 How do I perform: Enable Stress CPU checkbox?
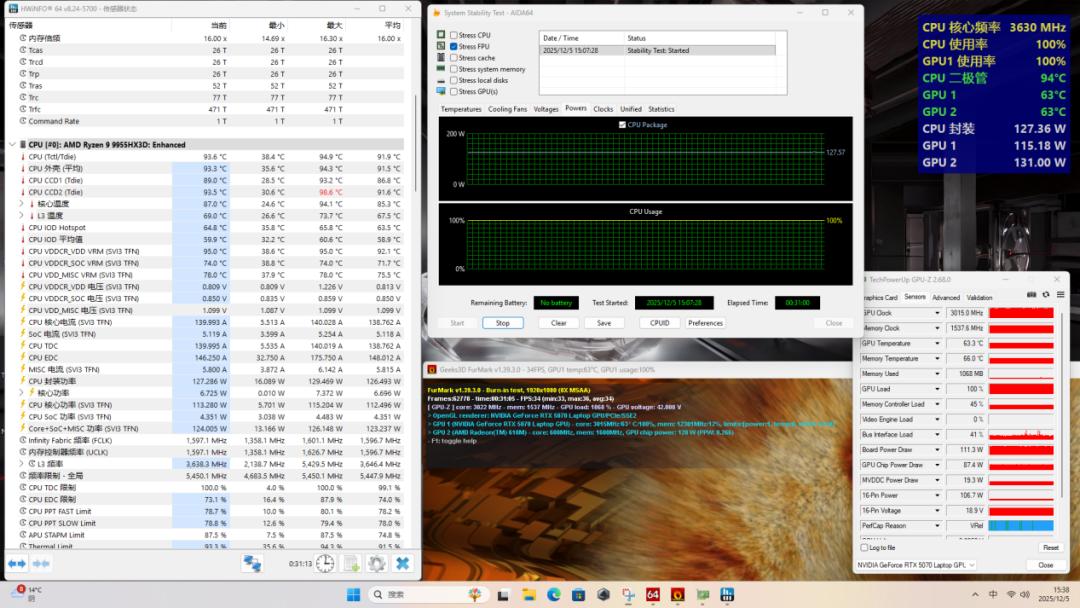(x=454, y=35)
